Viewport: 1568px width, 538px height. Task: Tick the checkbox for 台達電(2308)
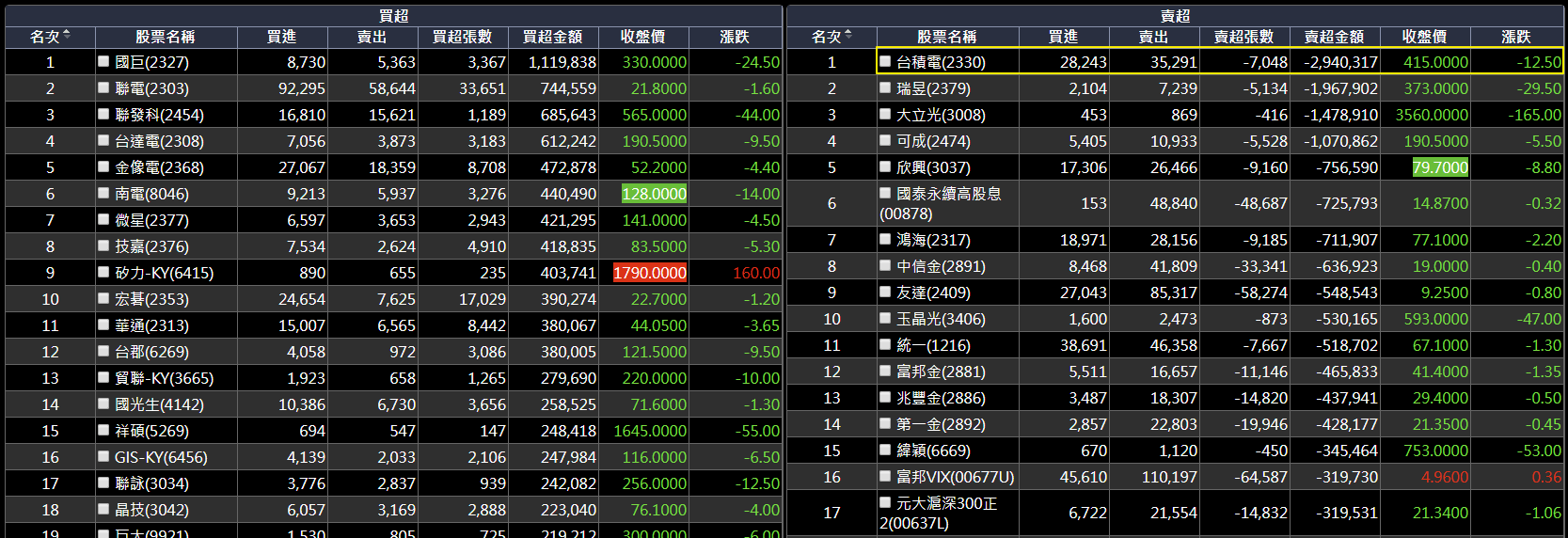104,140
